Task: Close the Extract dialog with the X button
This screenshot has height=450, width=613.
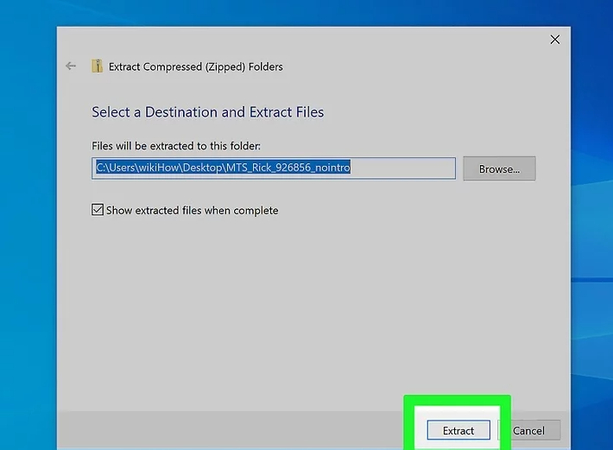Action: click(555, 39)
